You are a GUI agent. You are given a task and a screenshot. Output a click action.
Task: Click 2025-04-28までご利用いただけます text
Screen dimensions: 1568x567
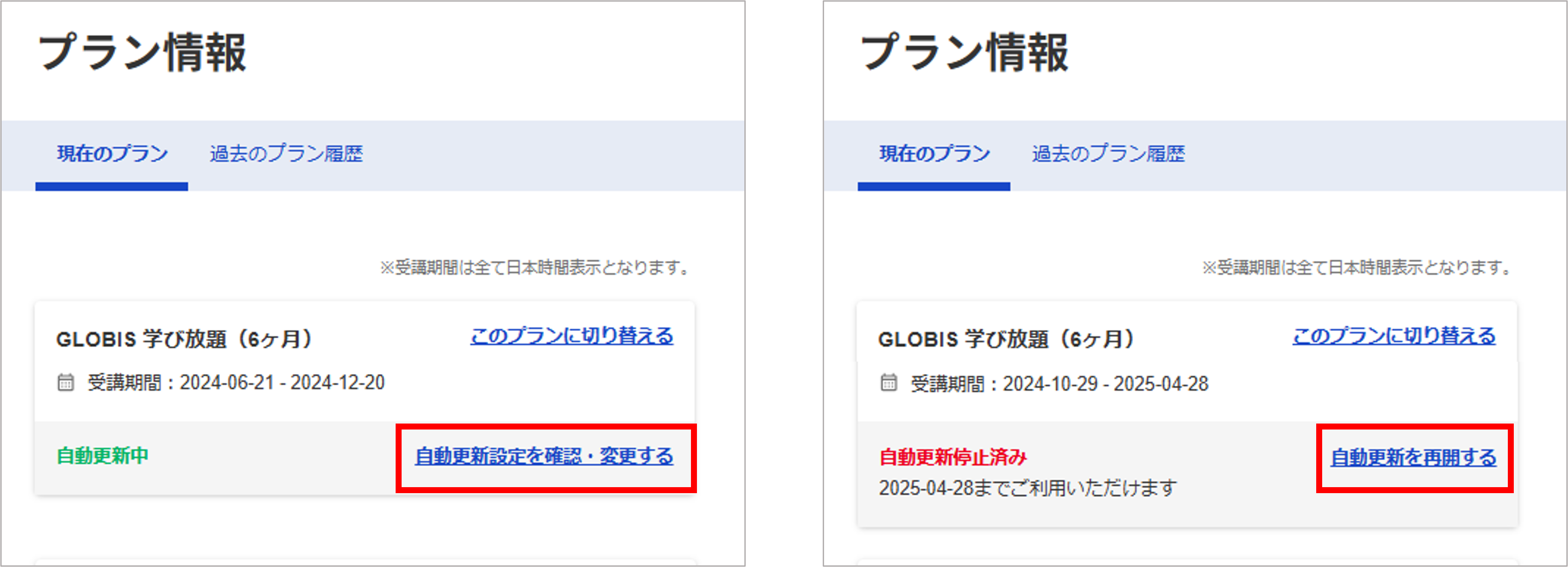point(1027,488)
